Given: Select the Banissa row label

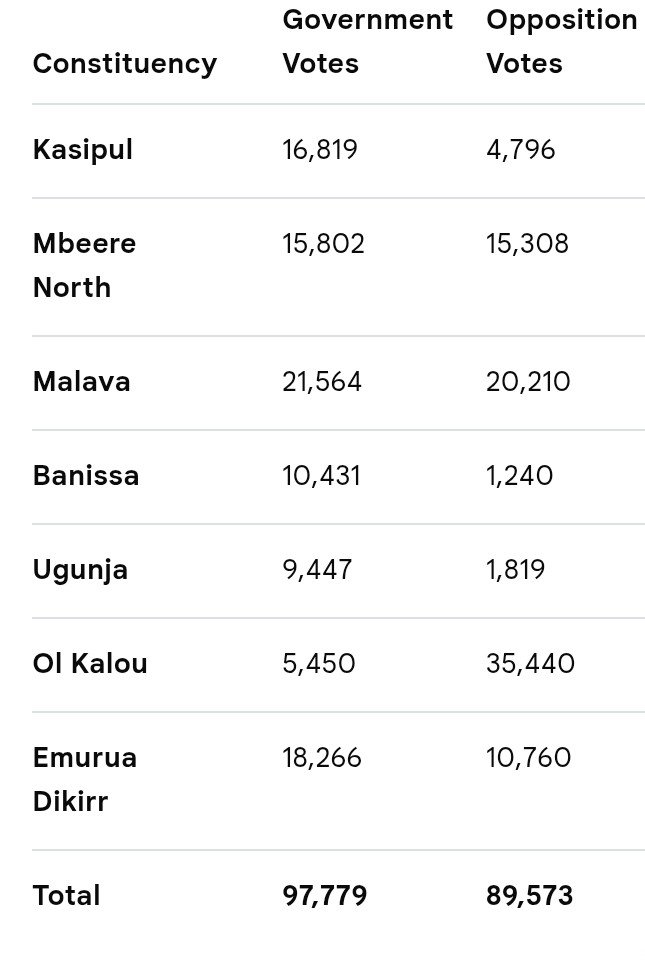Looking at the screenshot, I should click(86, 476).
